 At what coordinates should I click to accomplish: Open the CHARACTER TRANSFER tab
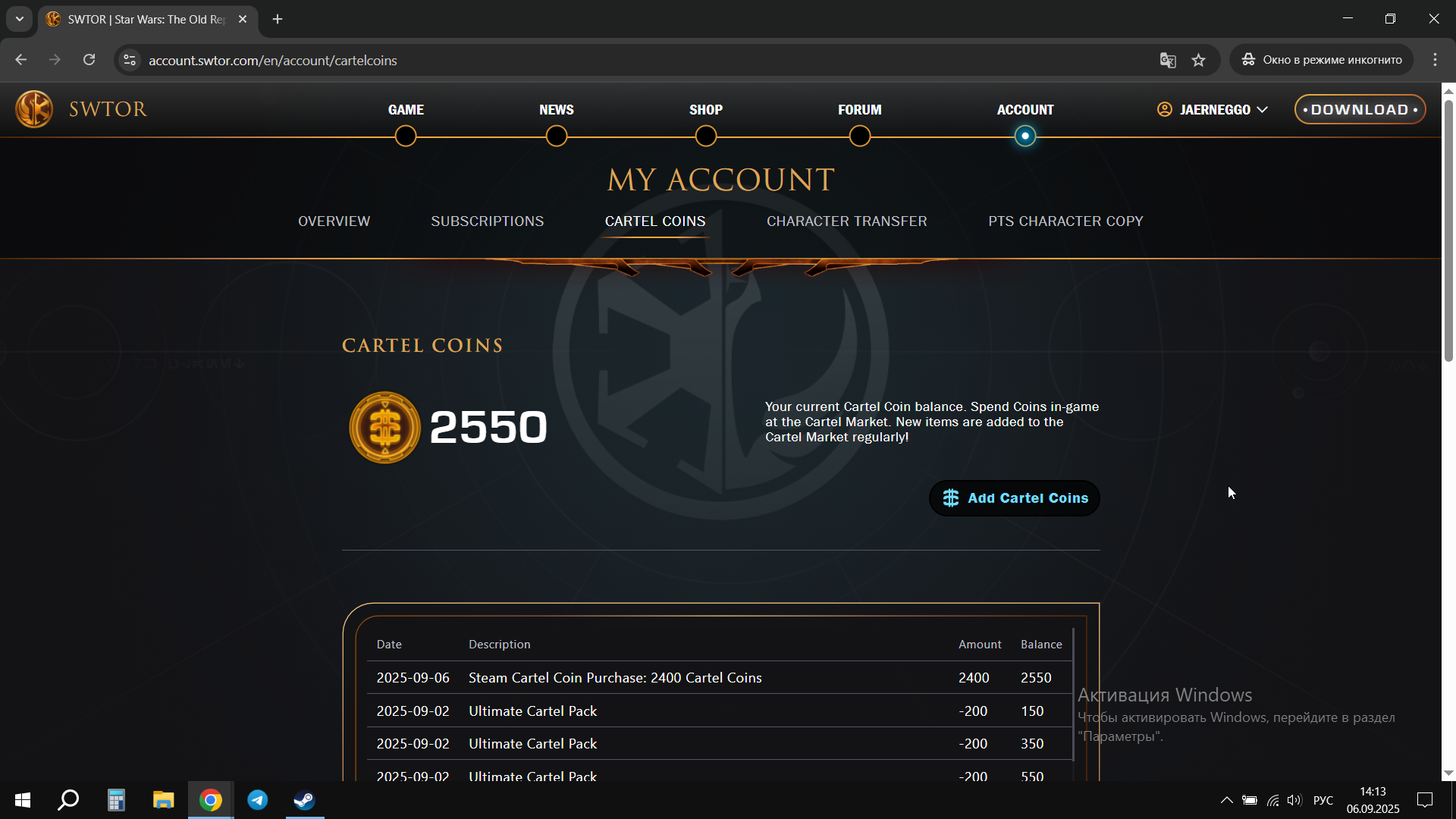click(x=846, y=221)
